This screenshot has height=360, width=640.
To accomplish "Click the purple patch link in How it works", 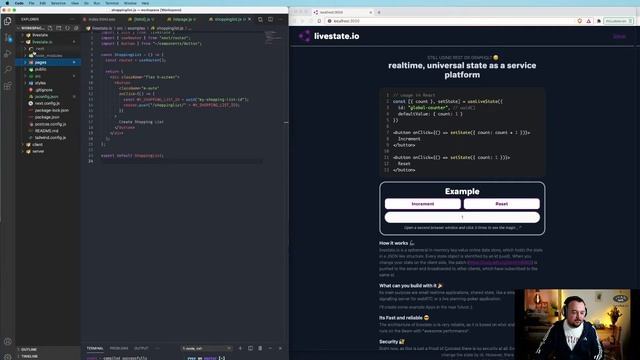I will click(500, 262).
